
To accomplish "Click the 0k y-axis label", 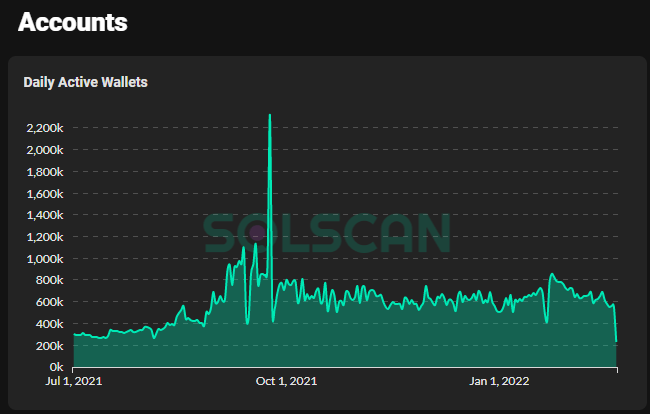I will click(56, 367).
